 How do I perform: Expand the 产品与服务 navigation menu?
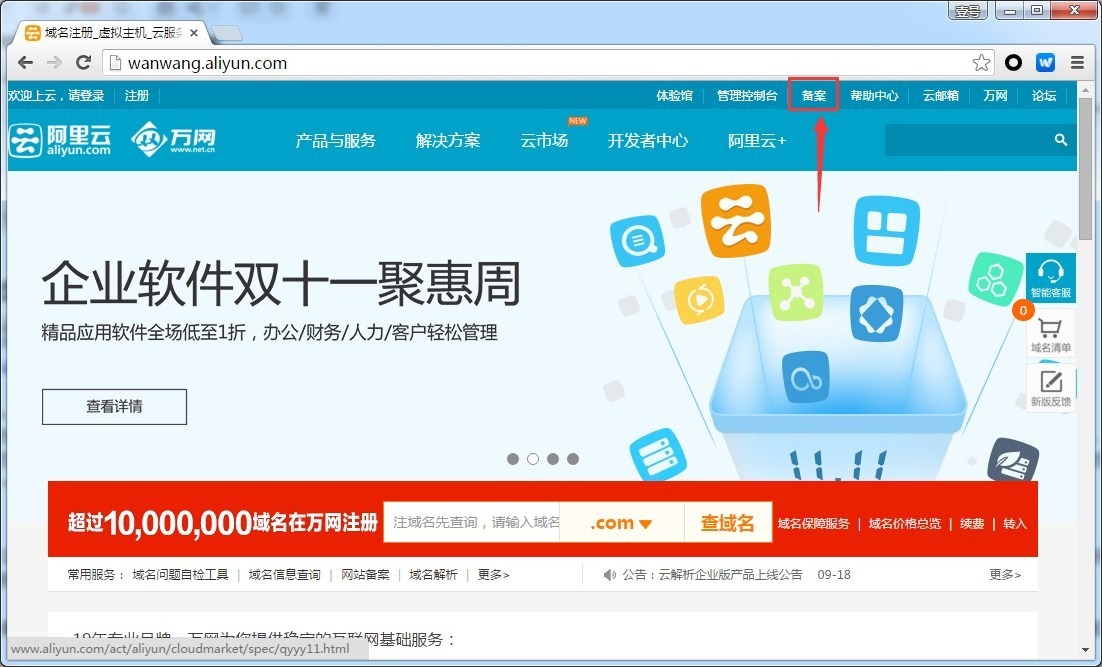tap(335, 141)
